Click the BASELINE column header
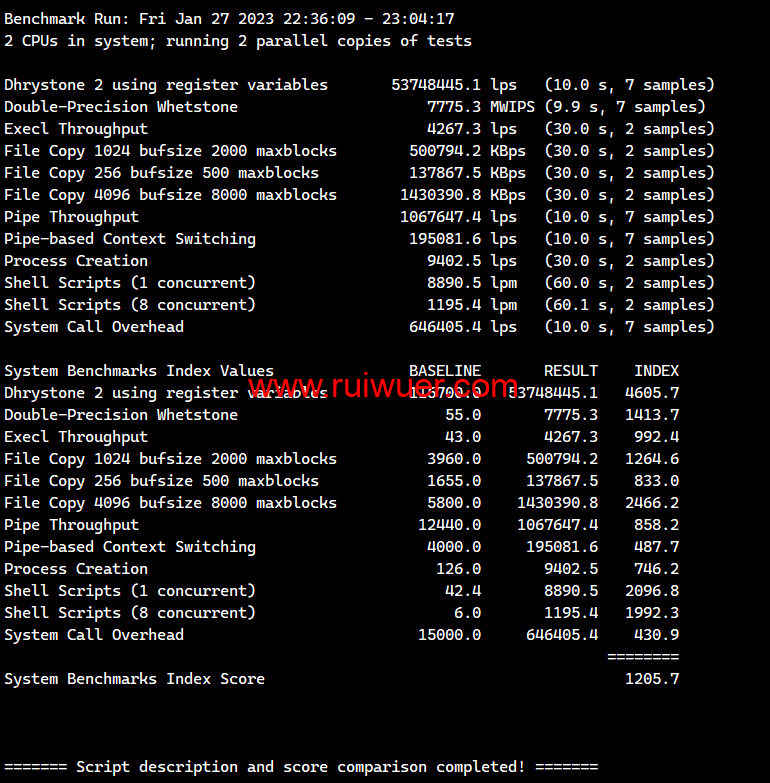The image size is (770, 783). [445, 371]
